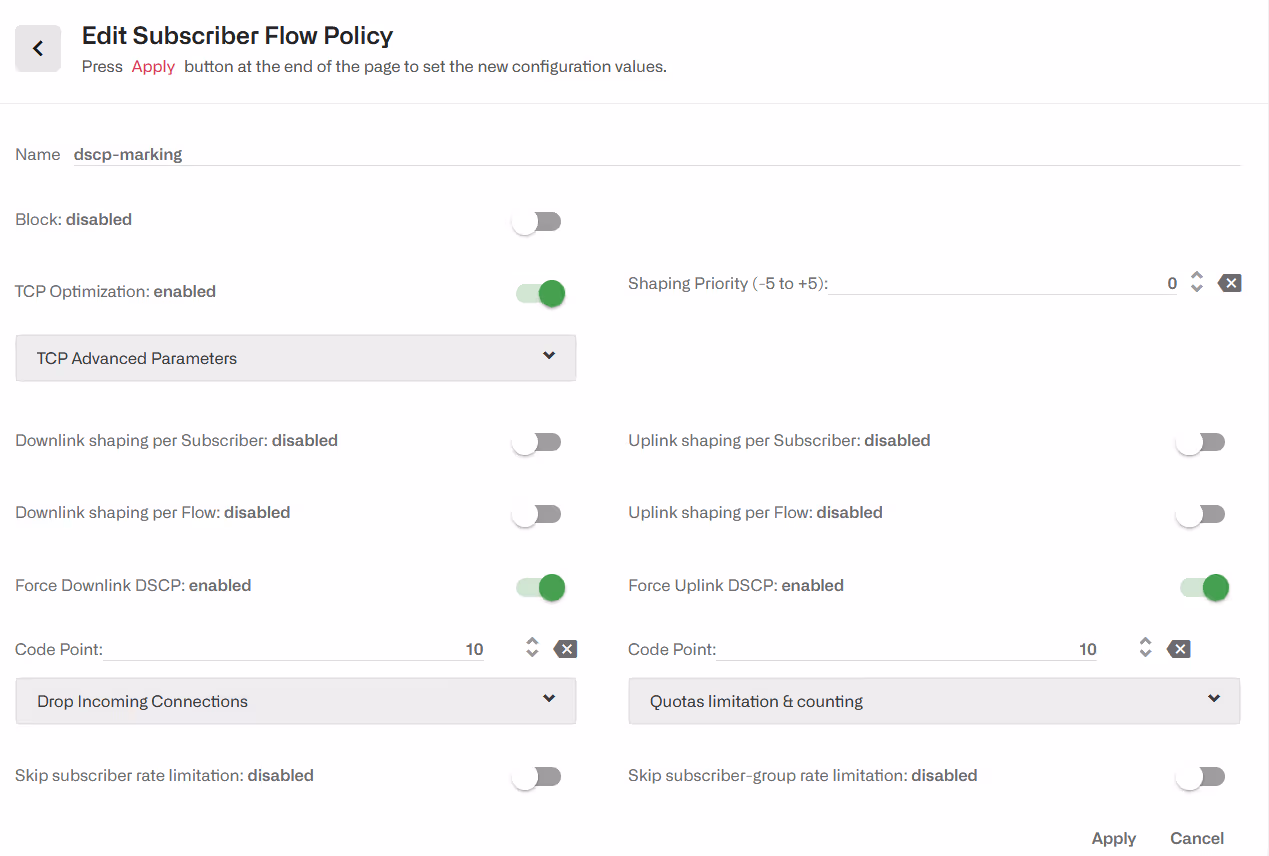Viewport: 1269px width, 856px height.
Task: Turn off Force Downlink DSCP
Action: [540, 587]
